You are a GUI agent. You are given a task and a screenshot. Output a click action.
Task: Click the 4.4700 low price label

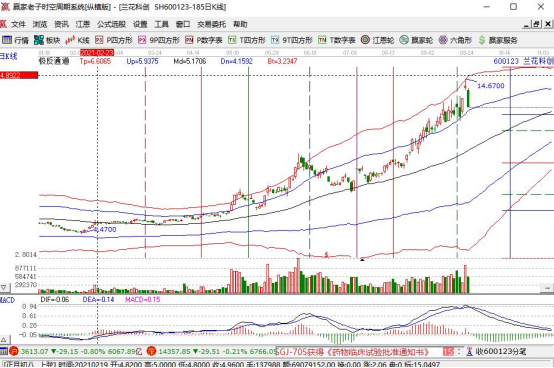point(105,230)
